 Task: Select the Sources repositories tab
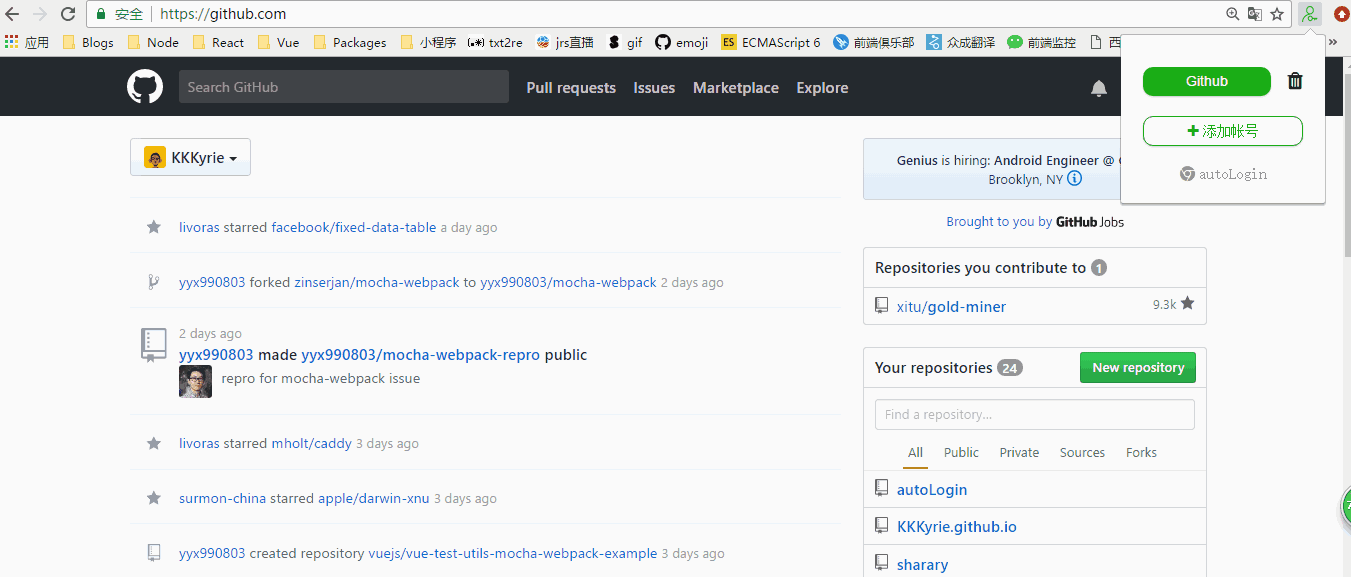[x=1082, y=452]
